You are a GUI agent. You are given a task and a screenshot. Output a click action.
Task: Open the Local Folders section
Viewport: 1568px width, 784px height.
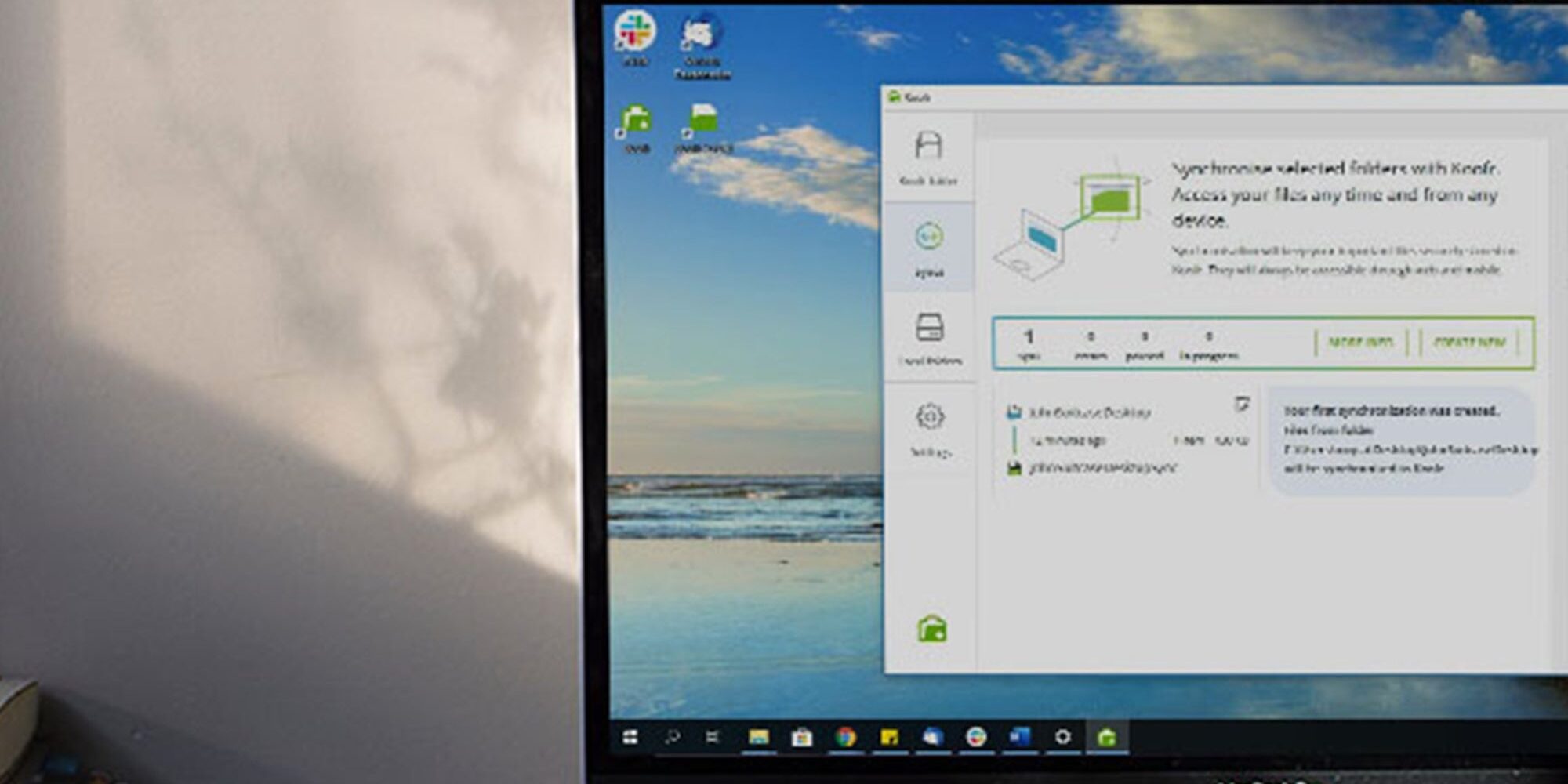[x=929, y=338]
